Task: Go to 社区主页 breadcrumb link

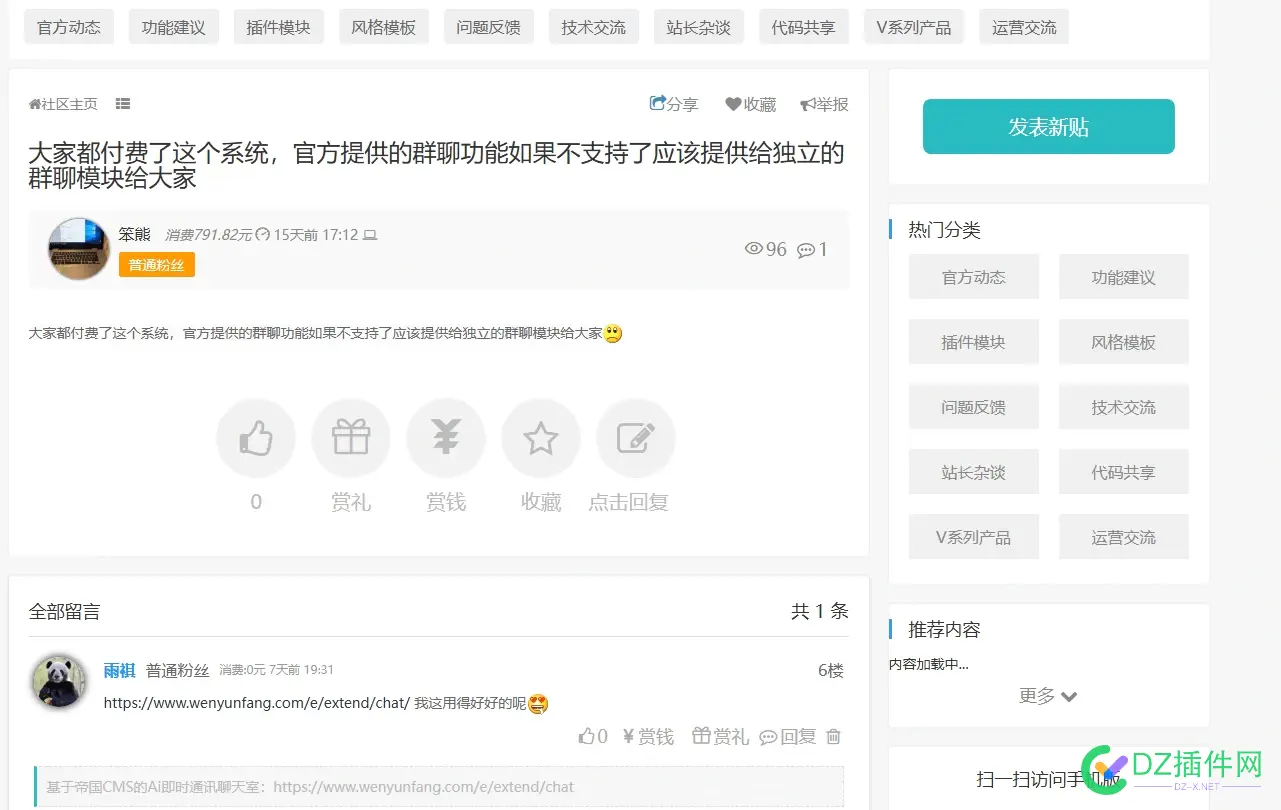Action: pyautogui.click(x=64, y=104)
